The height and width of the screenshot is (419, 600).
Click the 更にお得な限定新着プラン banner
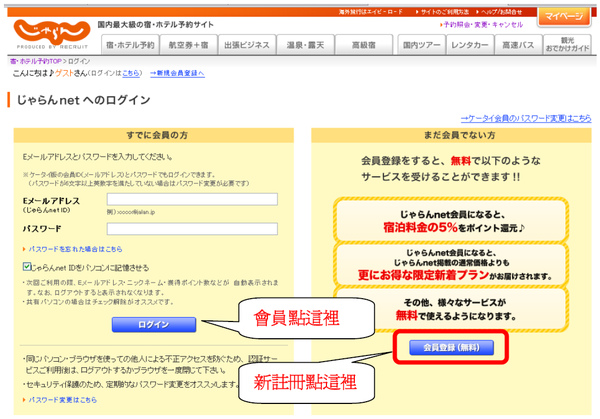coord(451,265)
